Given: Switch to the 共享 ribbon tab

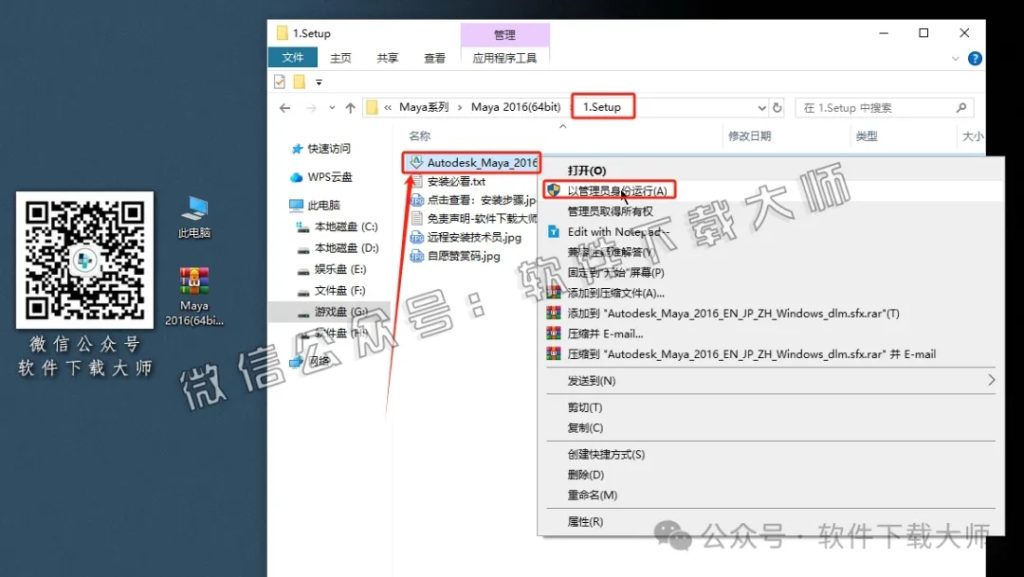Looking at the screenshot, I should 387,58.
